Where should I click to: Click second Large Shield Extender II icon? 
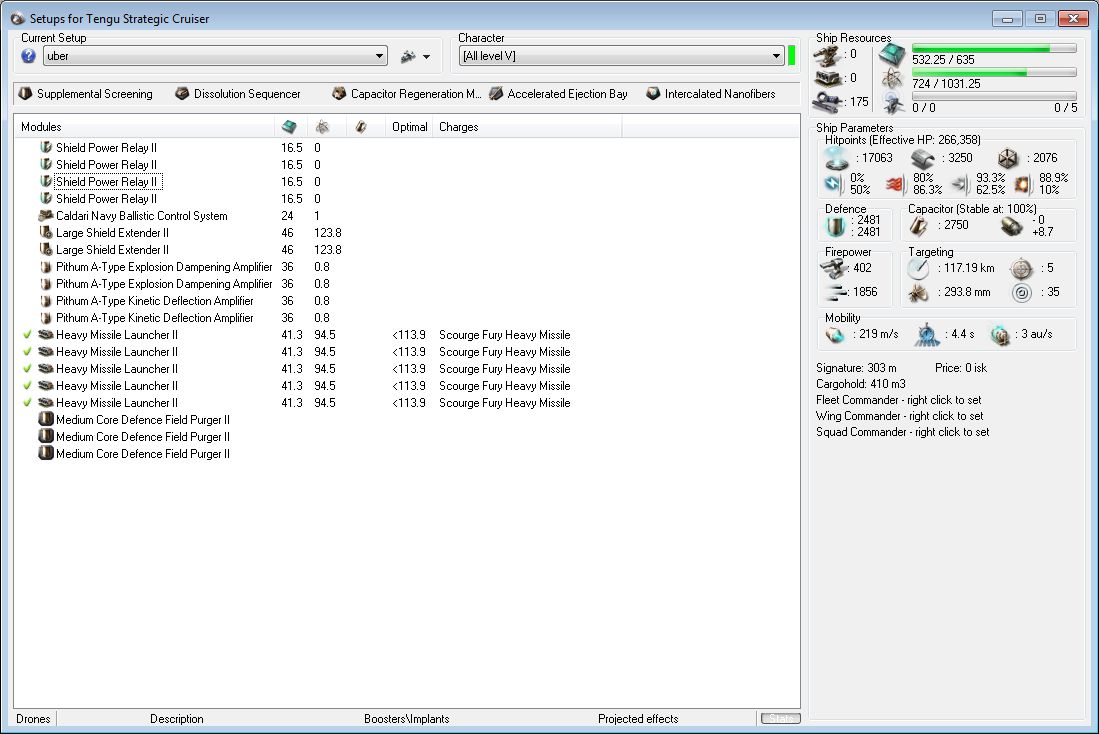(x=46, y=250)
